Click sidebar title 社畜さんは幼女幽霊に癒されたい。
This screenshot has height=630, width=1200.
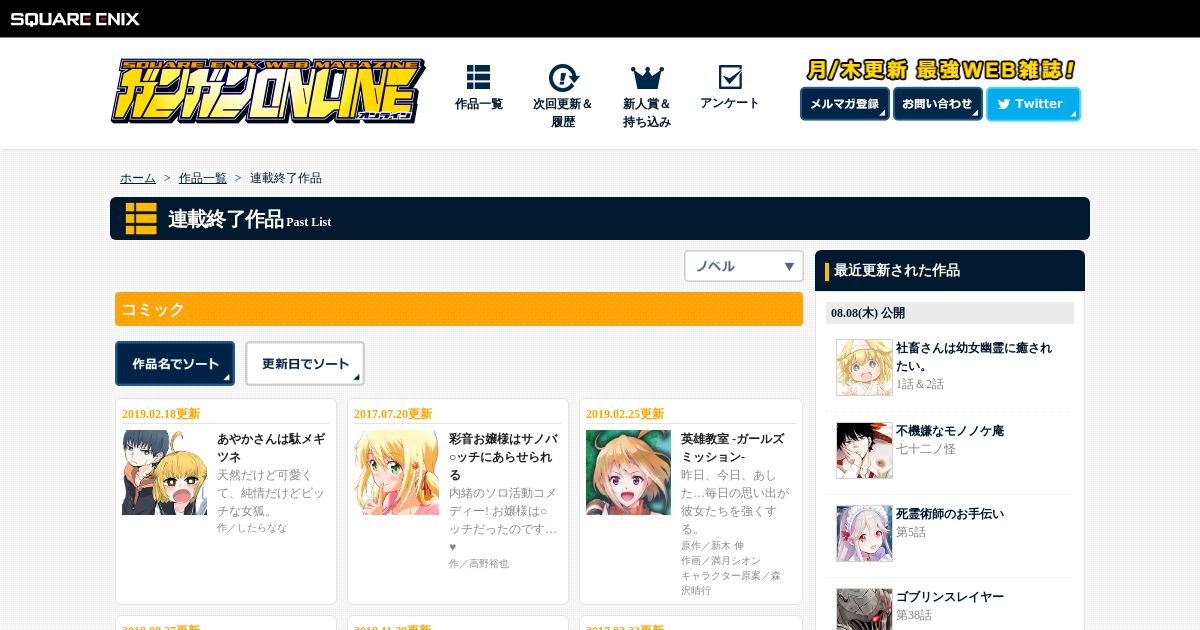click(x=974, y=357)
